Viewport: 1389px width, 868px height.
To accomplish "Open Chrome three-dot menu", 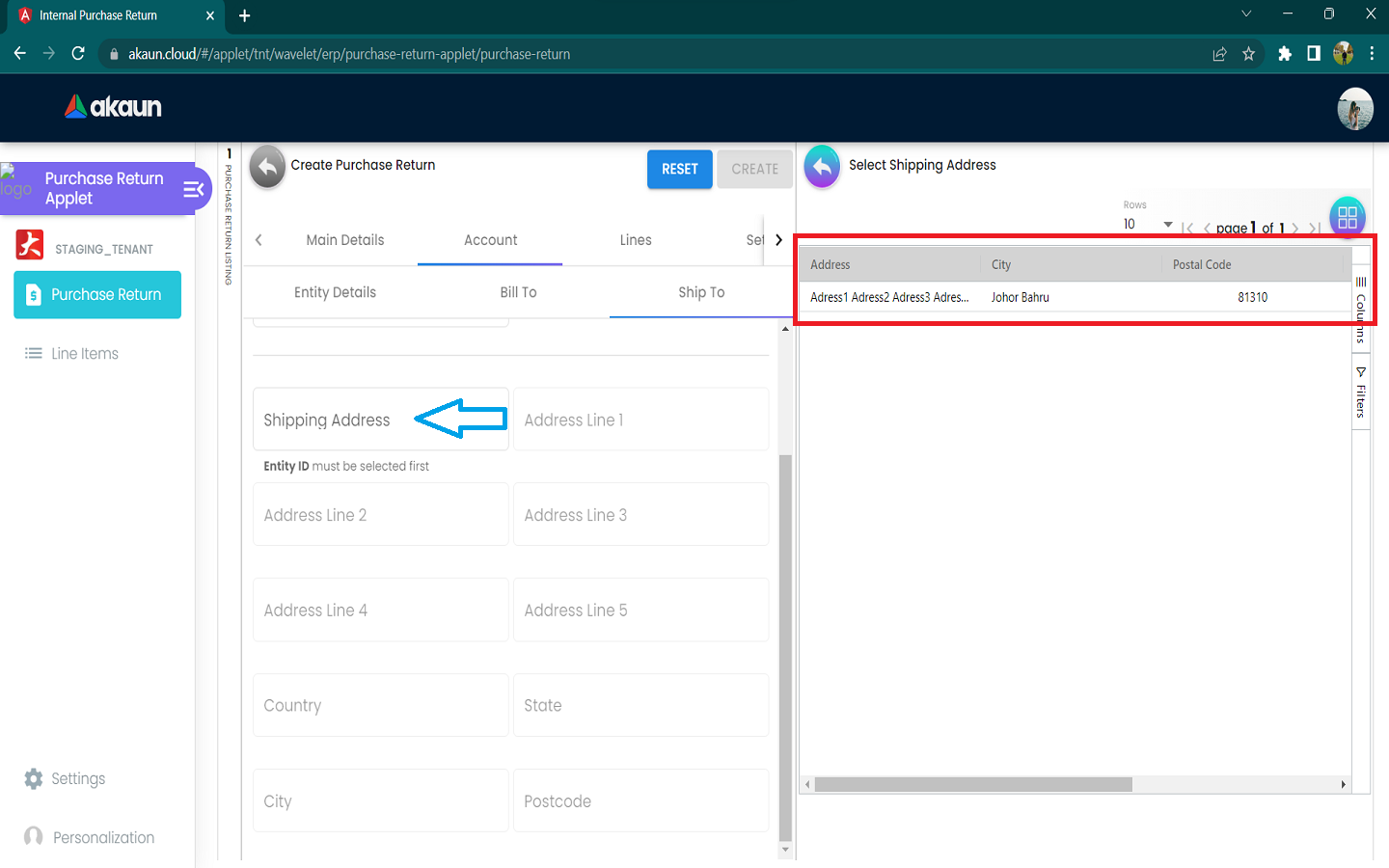I will 1372,54.
